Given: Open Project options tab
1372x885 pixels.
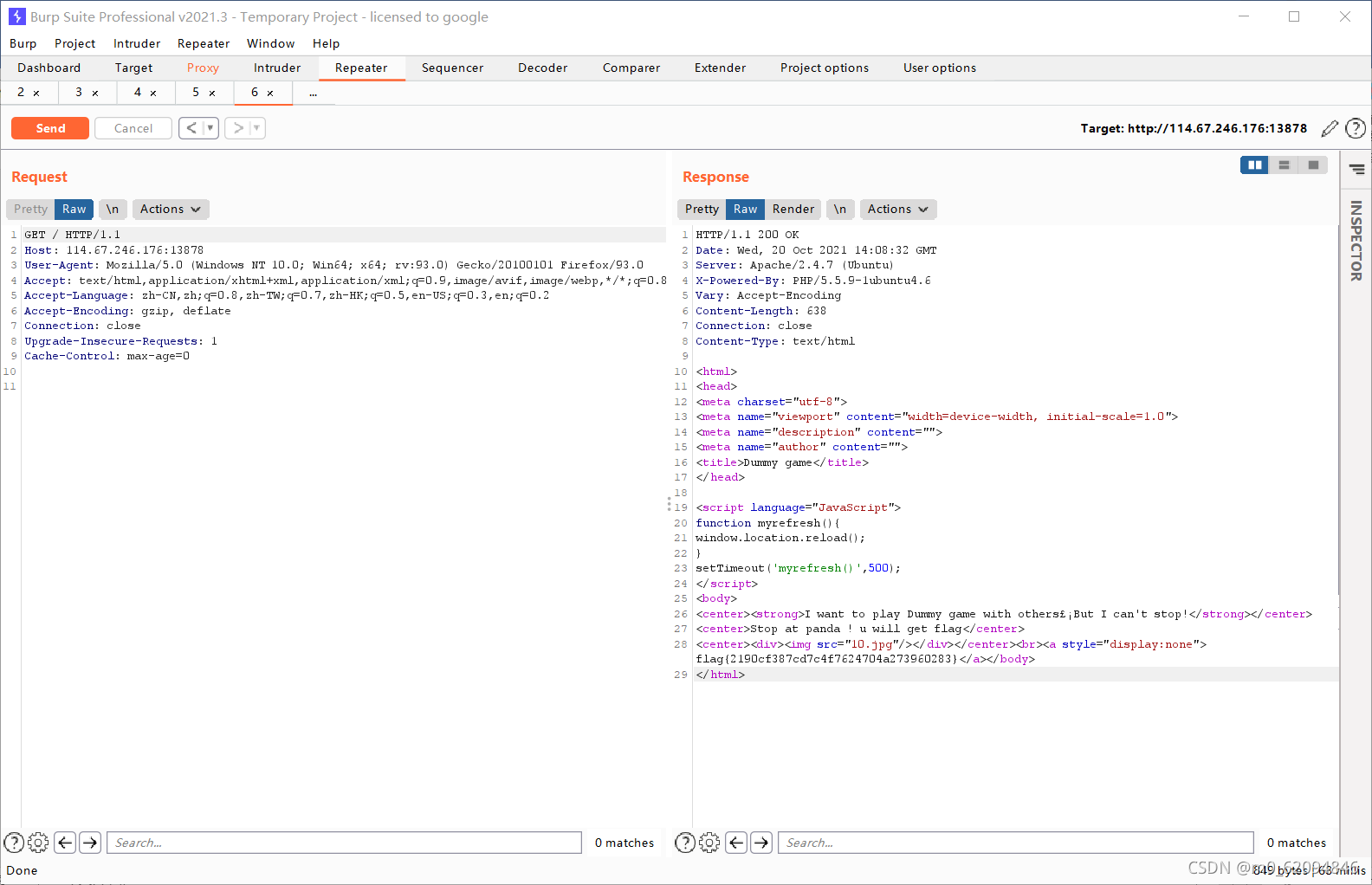Looking at the screenshot, I should click(825, 68).
